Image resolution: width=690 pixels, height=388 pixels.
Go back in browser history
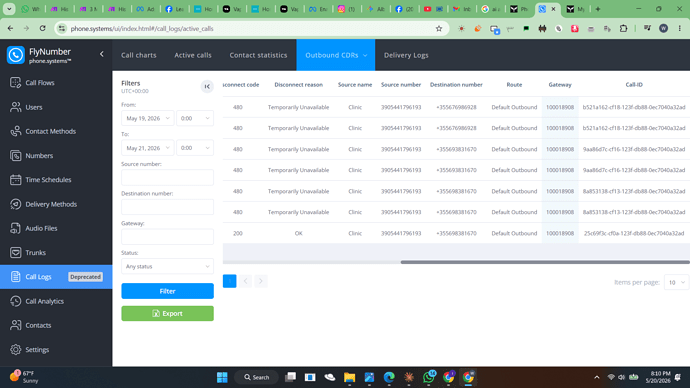11,28
